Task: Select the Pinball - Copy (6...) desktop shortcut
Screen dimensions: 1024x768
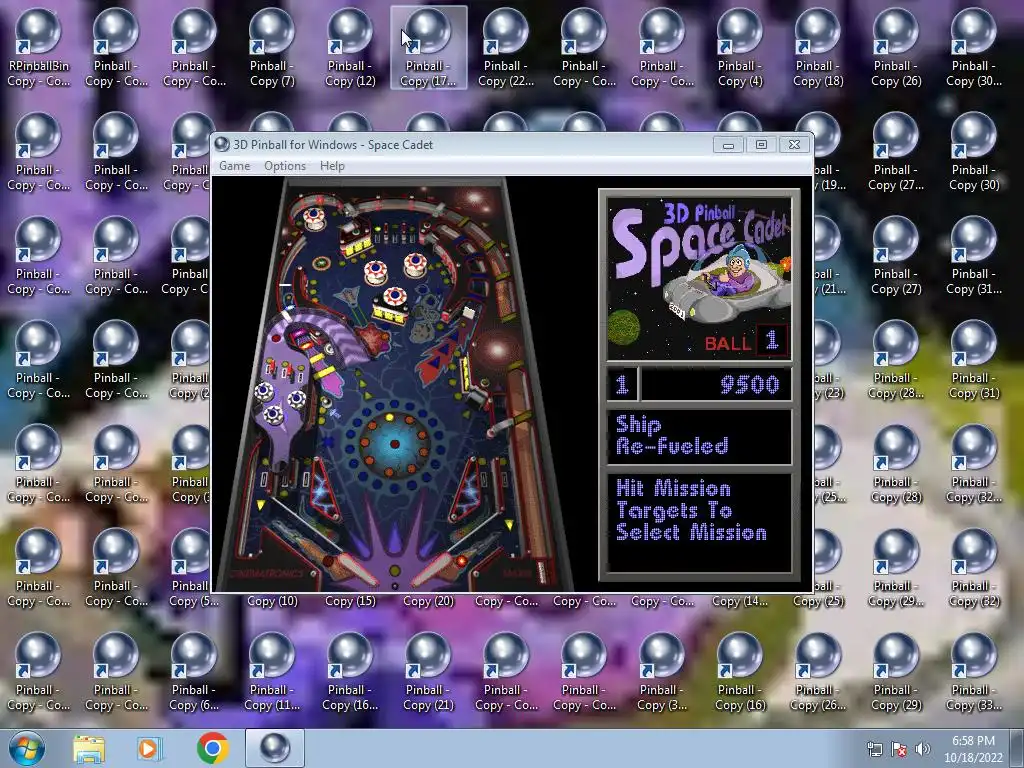Action: (194, 671)
